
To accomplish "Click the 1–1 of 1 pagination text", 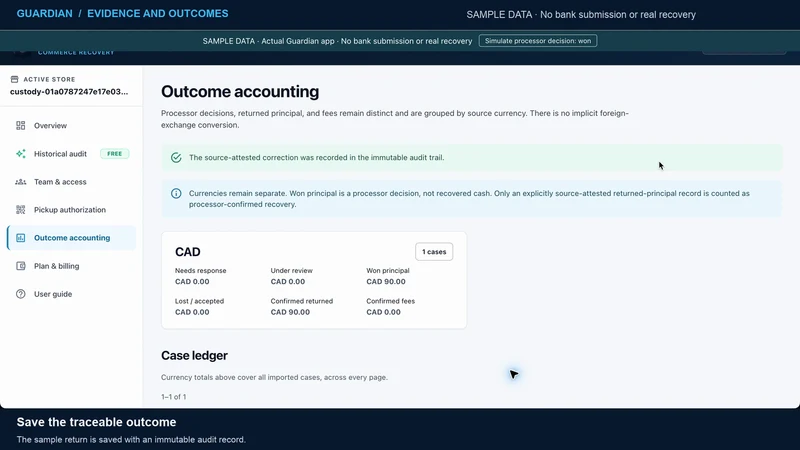I will click(173, 397).
